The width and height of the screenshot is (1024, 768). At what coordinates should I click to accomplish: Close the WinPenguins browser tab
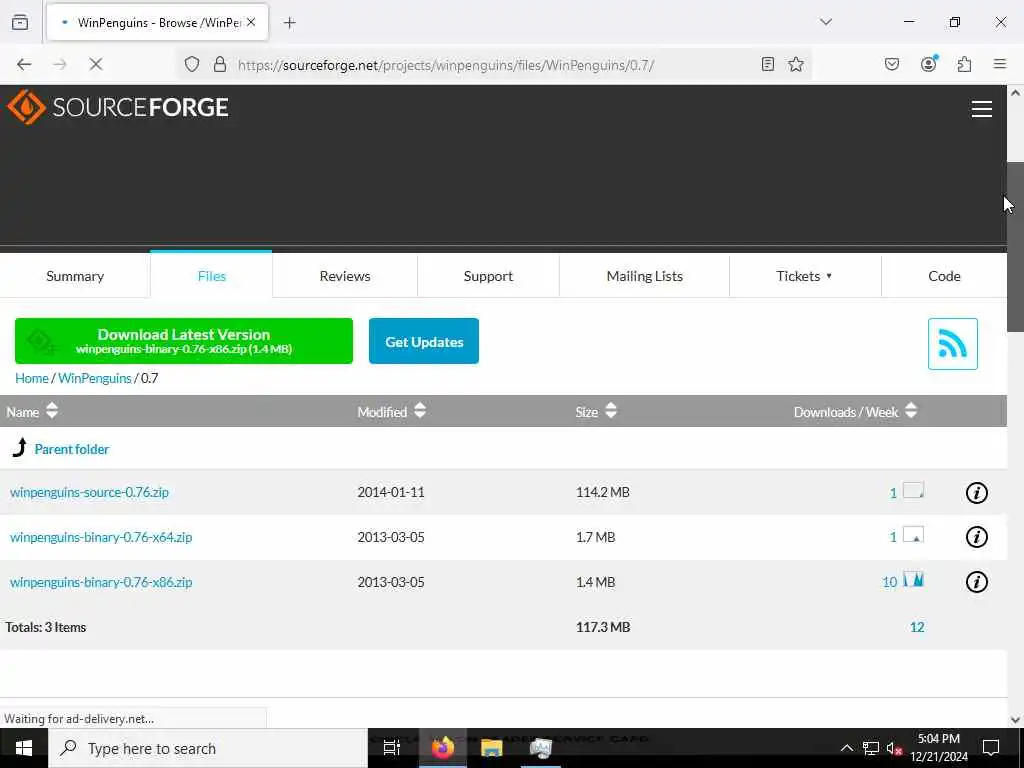(x=251, y=22)
